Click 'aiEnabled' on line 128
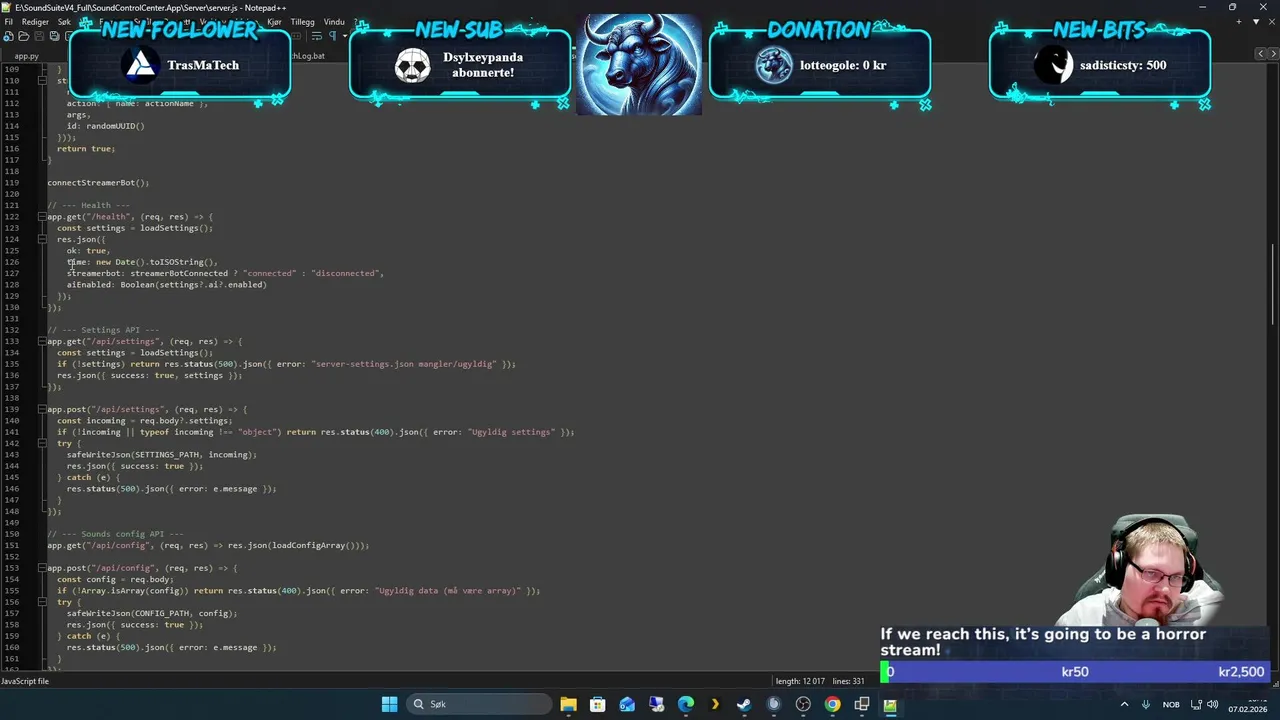The image size is (1280, 720). [x=89, y=285]
